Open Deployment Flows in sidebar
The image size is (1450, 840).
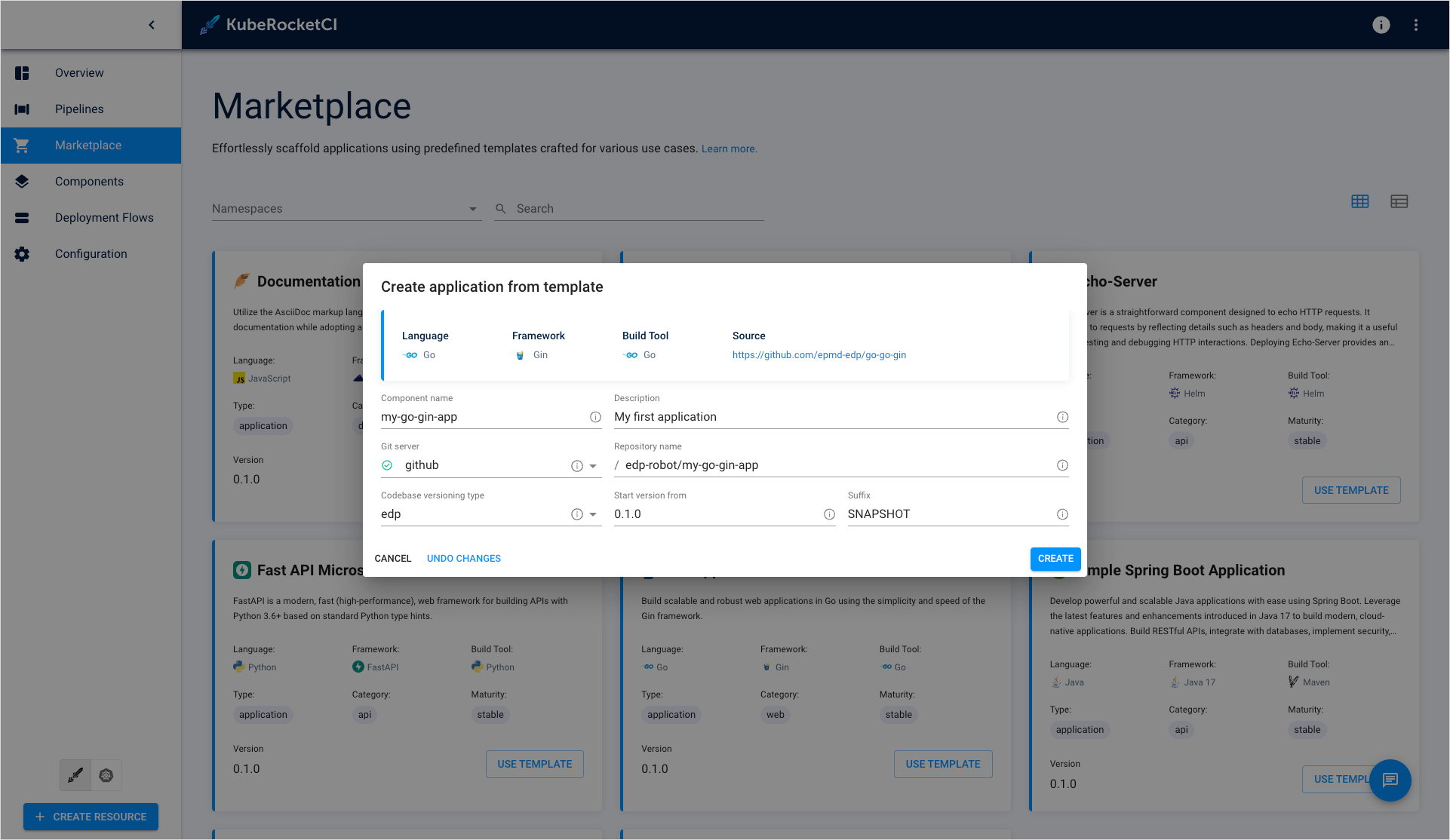pos(104,218)
